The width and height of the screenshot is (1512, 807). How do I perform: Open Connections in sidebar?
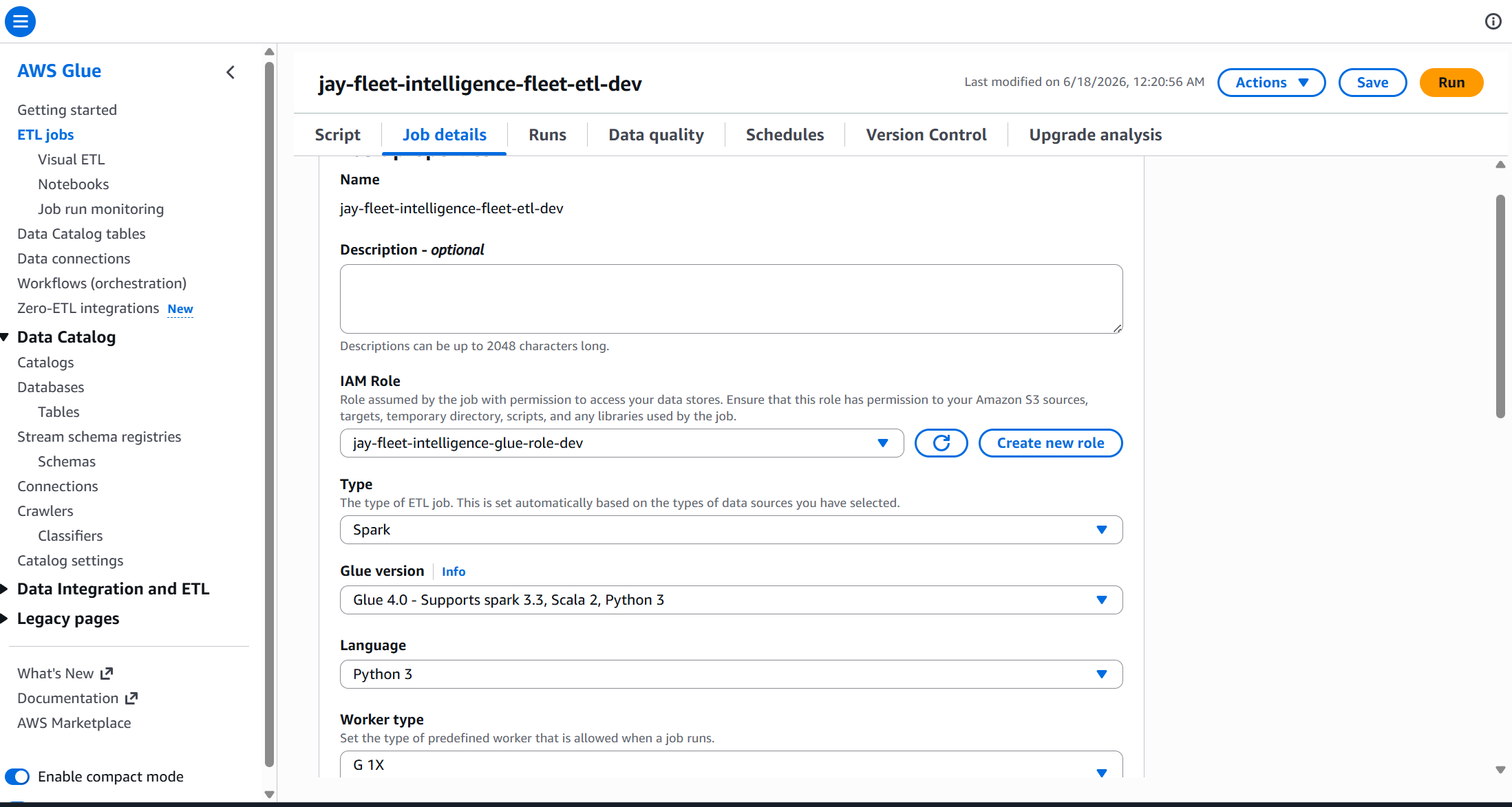[58, 486]
